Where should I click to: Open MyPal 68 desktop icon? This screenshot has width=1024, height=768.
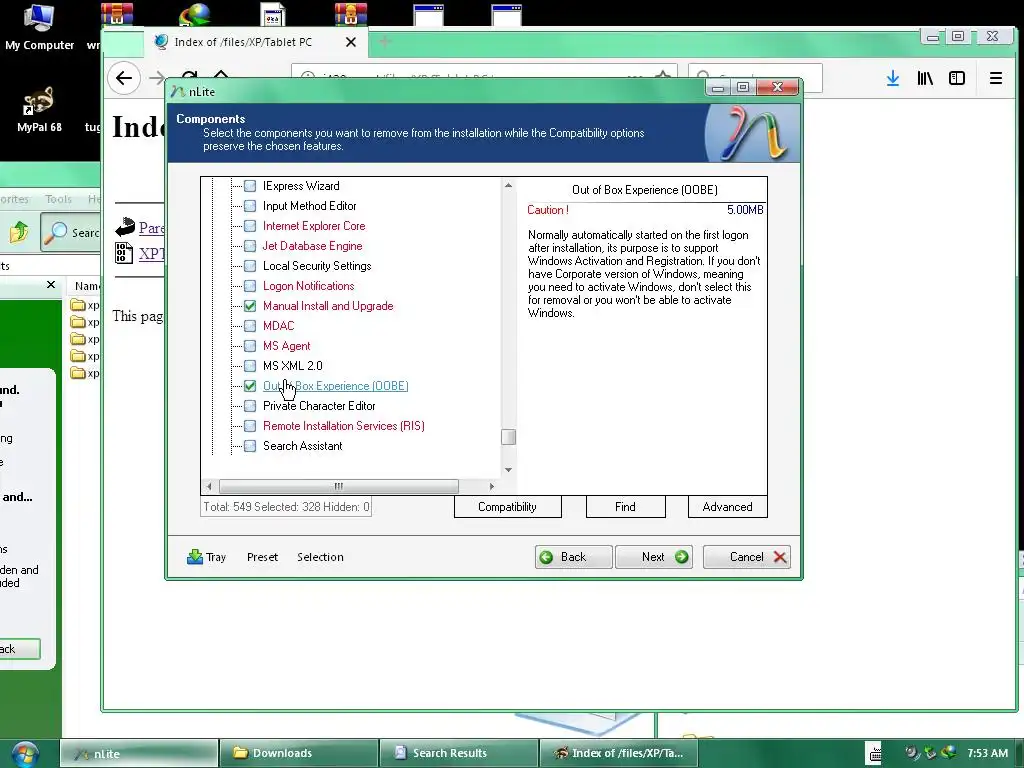pos(39,110)
